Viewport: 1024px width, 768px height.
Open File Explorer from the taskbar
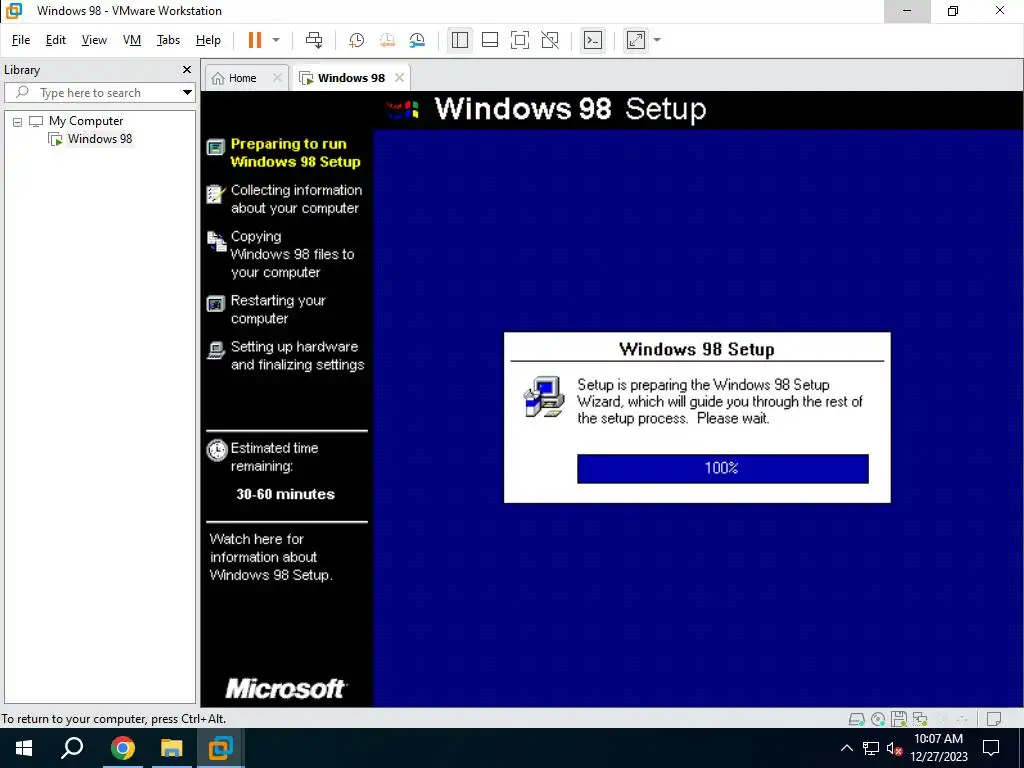point(172,748)
